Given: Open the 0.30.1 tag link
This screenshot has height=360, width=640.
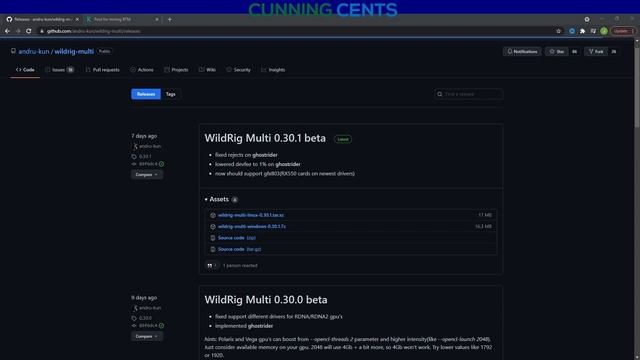Looking at the screenshot, I should coord(145,156).
